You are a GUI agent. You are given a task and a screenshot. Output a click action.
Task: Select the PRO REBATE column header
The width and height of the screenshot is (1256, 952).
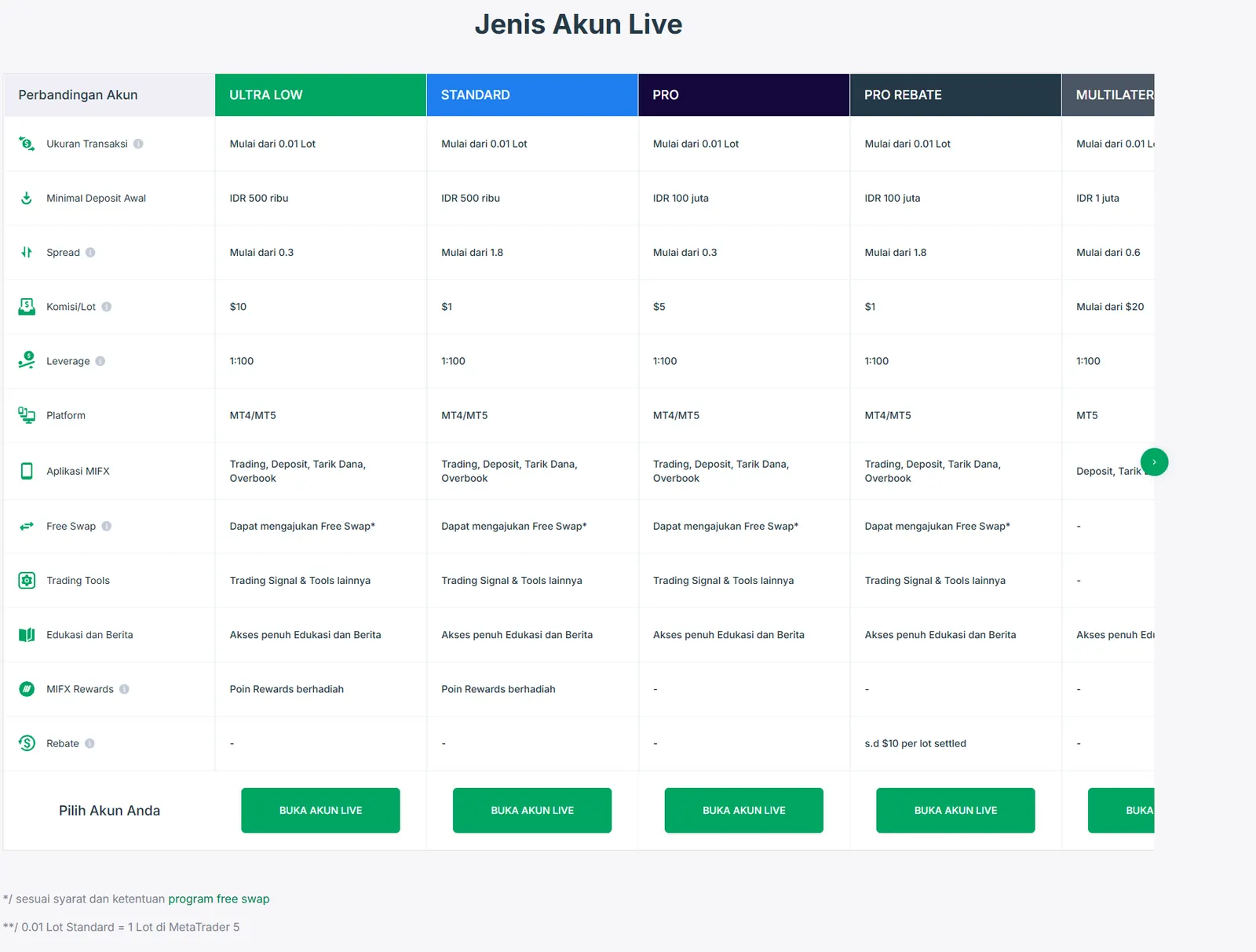pos(955,95)
